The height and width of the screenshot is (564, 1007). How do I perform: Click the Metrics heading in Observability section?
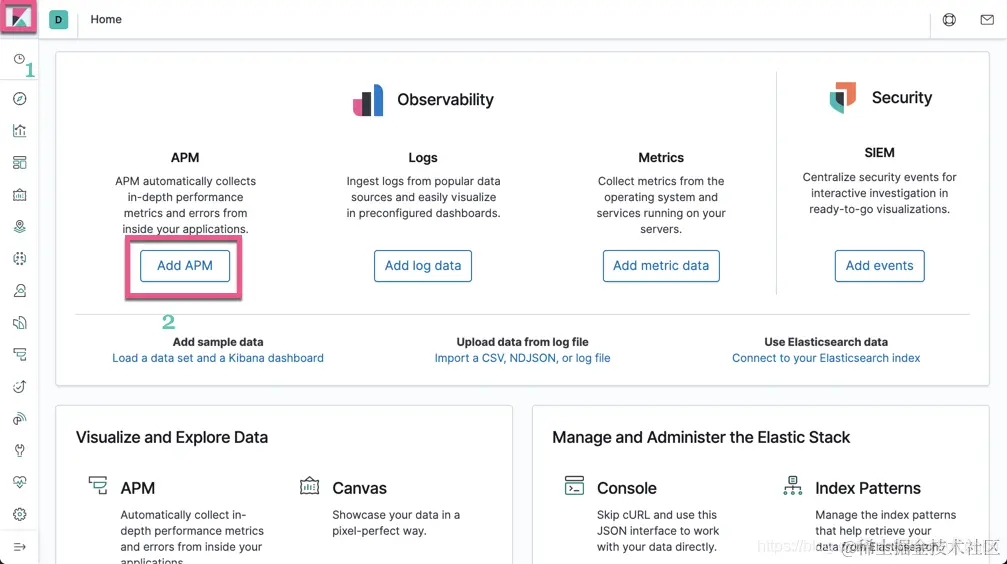[661, 157]
